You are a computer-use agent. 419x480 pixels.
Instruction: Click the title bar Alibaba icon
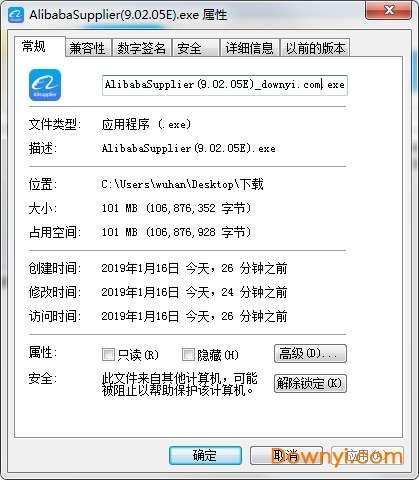(x=15, y=15)
